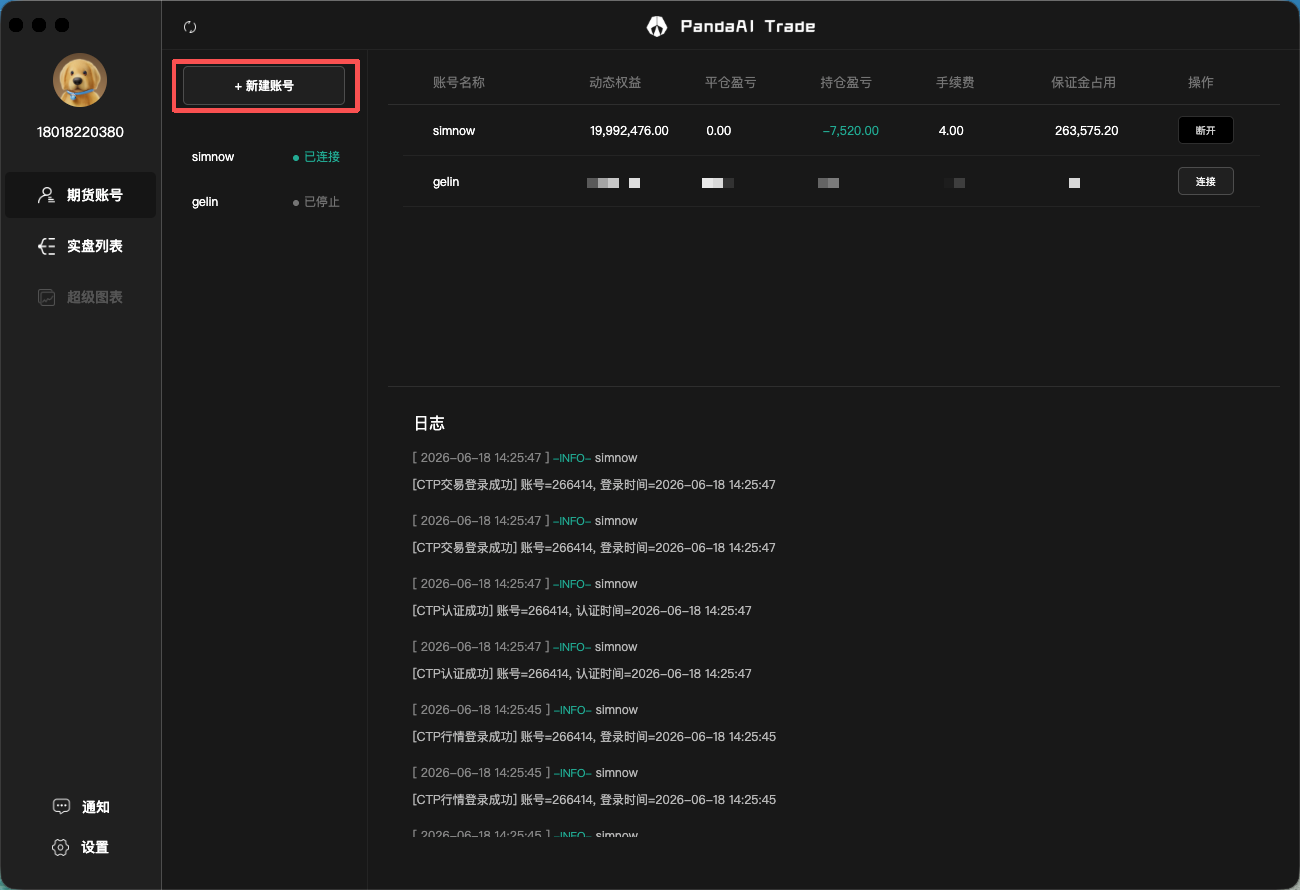Click 连接 button for gelin
The width and height of the screenshot is (1300, 890).
click(1205, 181)
